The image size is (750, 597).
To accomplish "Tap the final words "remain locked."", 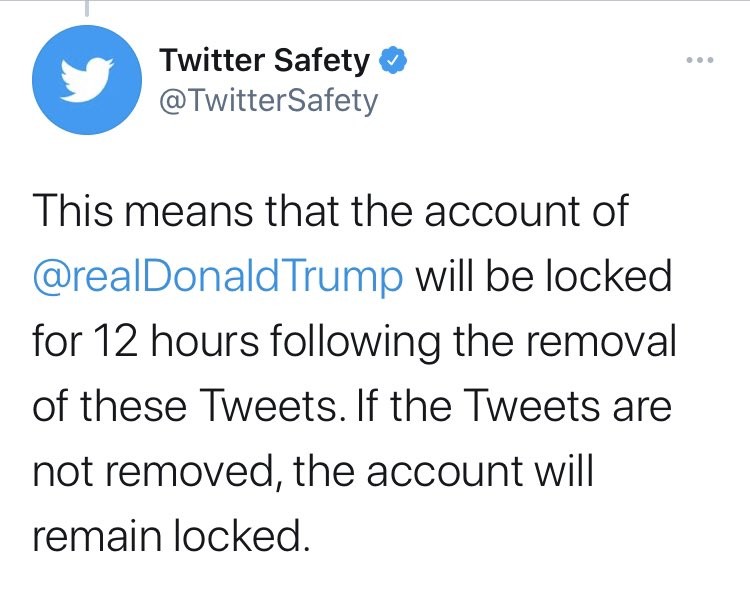I will 168,537.
